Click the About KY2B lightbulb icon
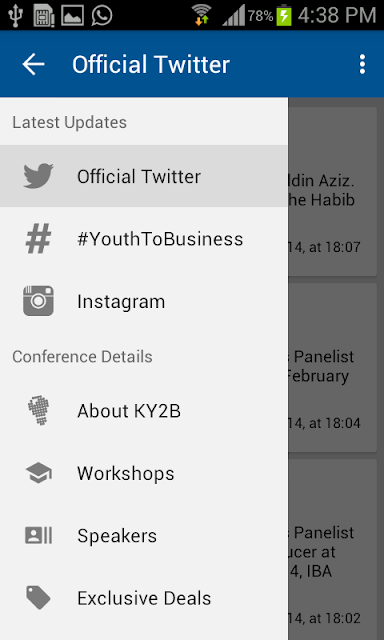The height and width of the screenshot is (640, 384). [x=38, y=411]
